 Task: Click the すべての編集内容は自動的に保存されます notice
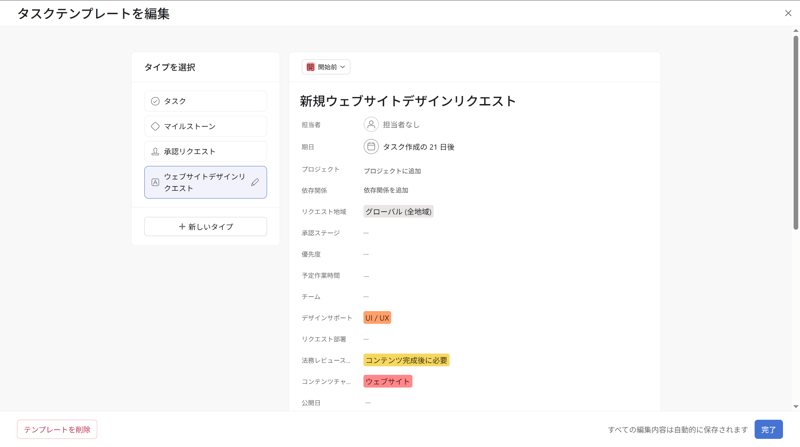tap(678, 430)
